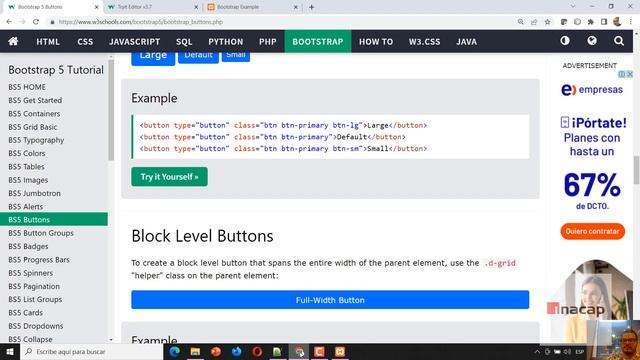Open BS5 Alerts in sidebar
The image size is (640, 360).
click(25, 207)
